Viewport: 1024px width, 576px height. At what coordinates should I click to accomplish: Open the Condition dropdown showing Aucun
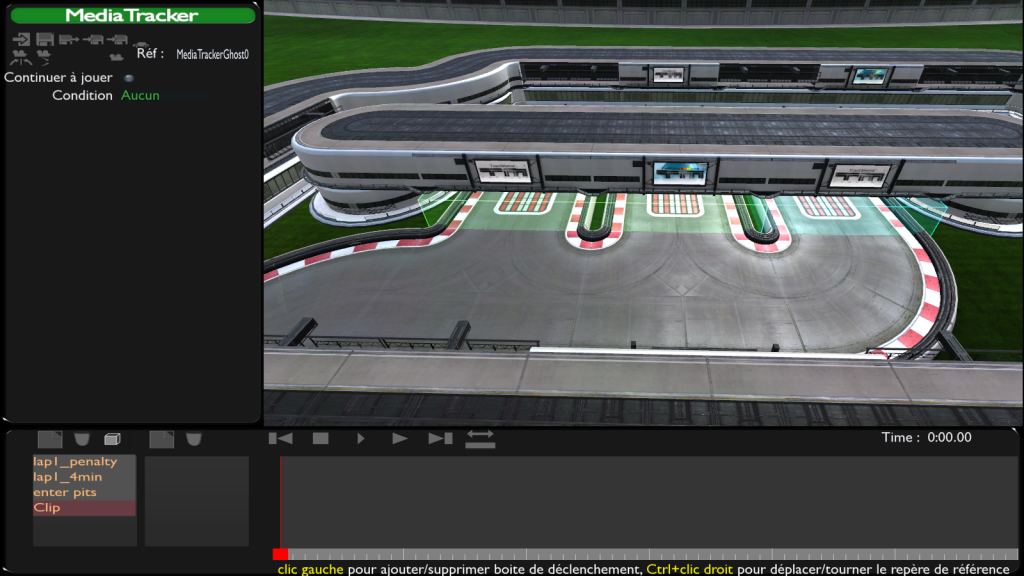point(165,95)
